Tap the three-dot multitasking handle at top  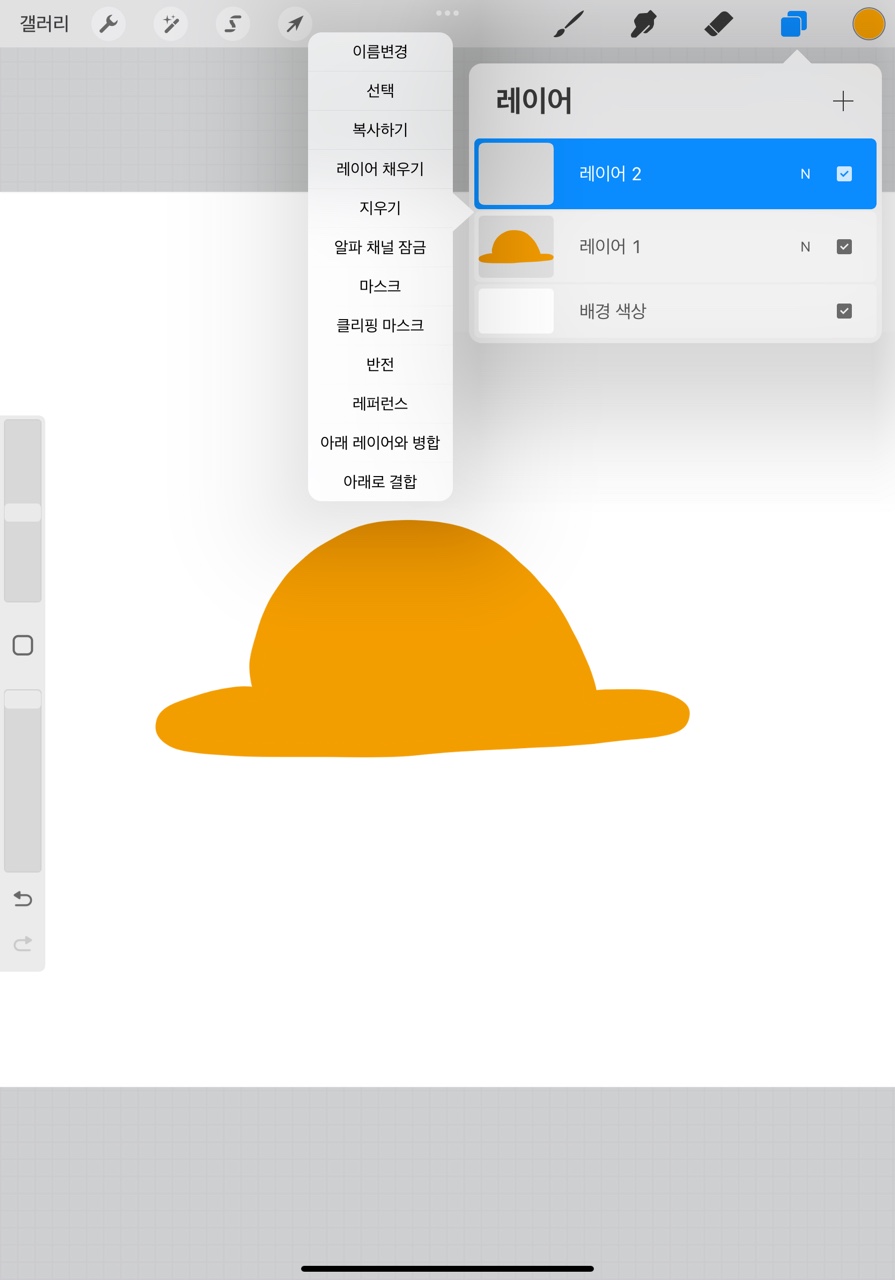[447, 13]
